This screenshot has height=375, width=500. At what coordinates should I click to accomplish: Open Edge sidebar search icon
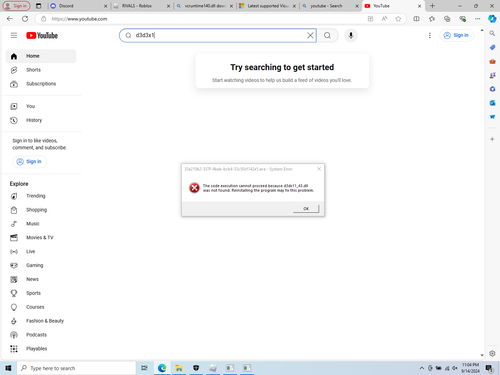click(492, 33)
